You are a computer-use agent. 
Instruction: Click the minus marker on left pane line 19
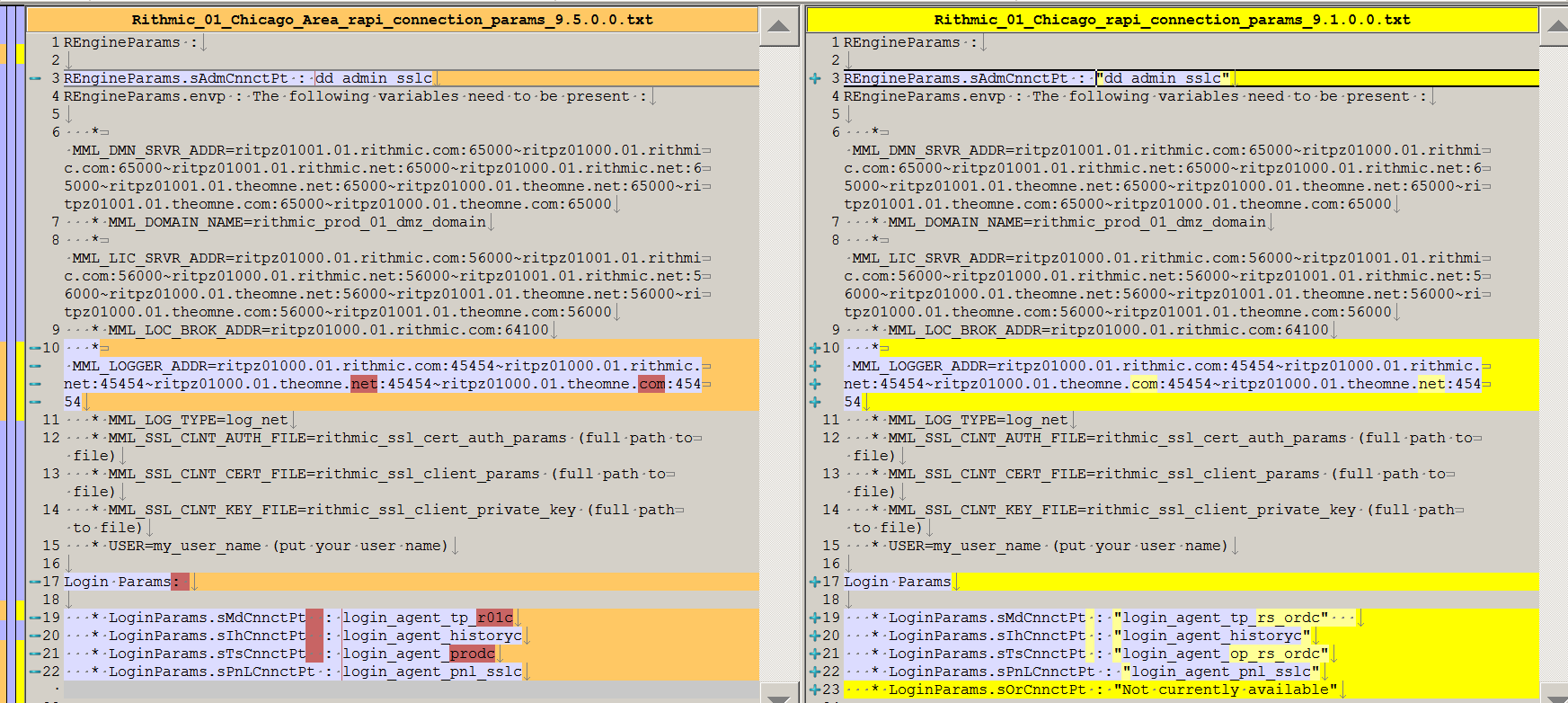35,618
